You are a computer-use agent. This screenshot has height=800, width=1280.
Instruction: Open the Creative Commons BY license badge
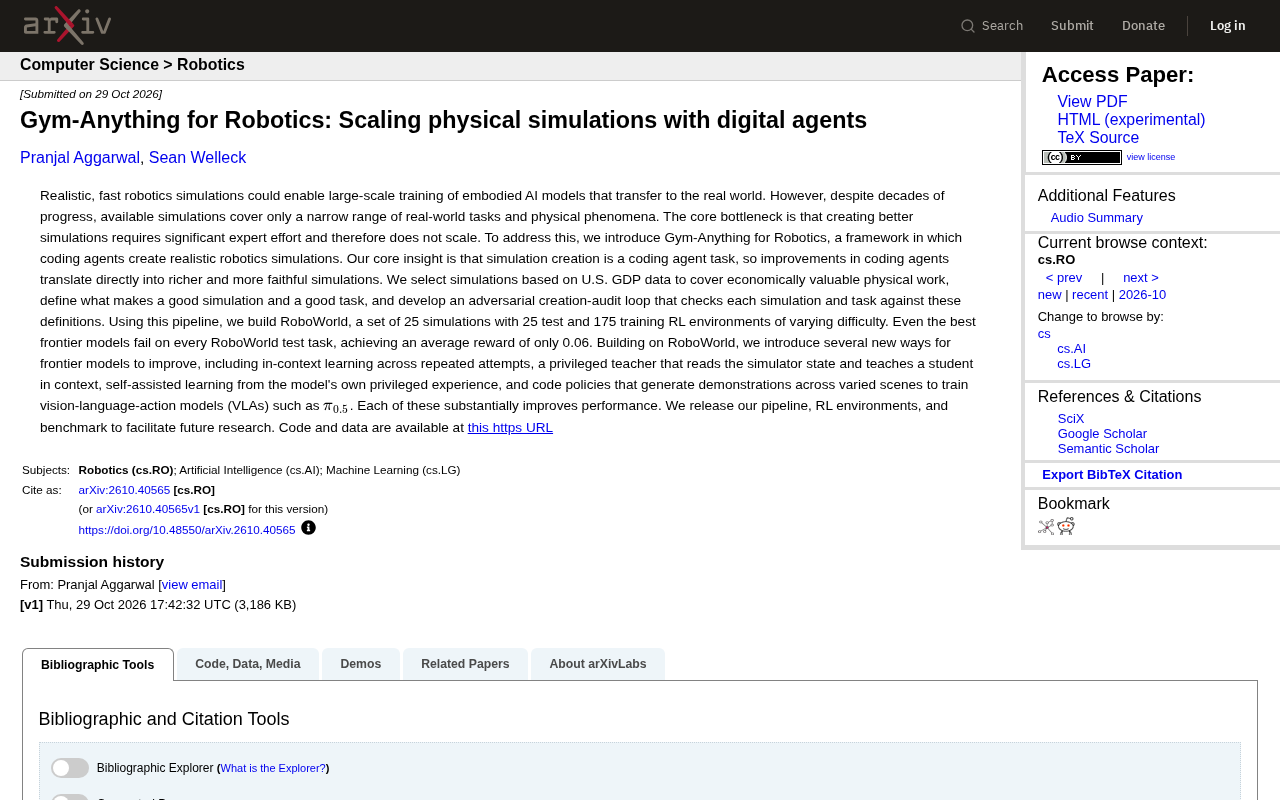click(1082, 157)
